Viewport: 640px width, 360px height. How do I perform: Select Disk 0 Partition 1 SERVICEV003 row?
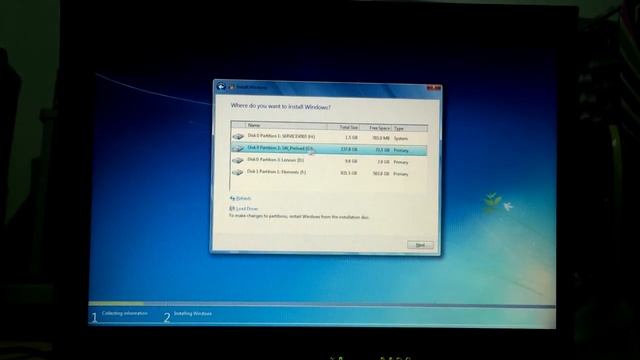pyautogui.click(x=329, y=137)
